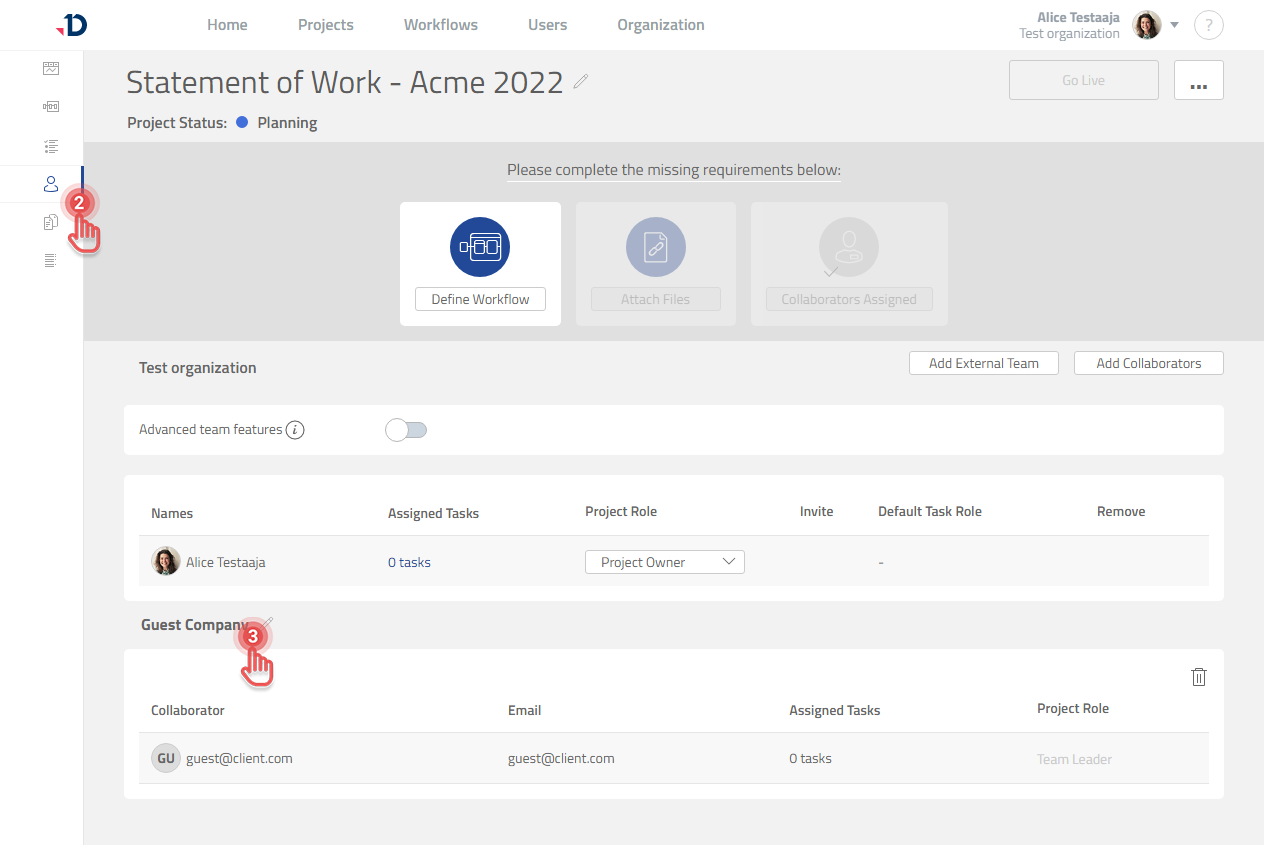Select the collaborators person icon in sidebar
The width and height of the screenshot is (1264, 845).
[51, 184]
